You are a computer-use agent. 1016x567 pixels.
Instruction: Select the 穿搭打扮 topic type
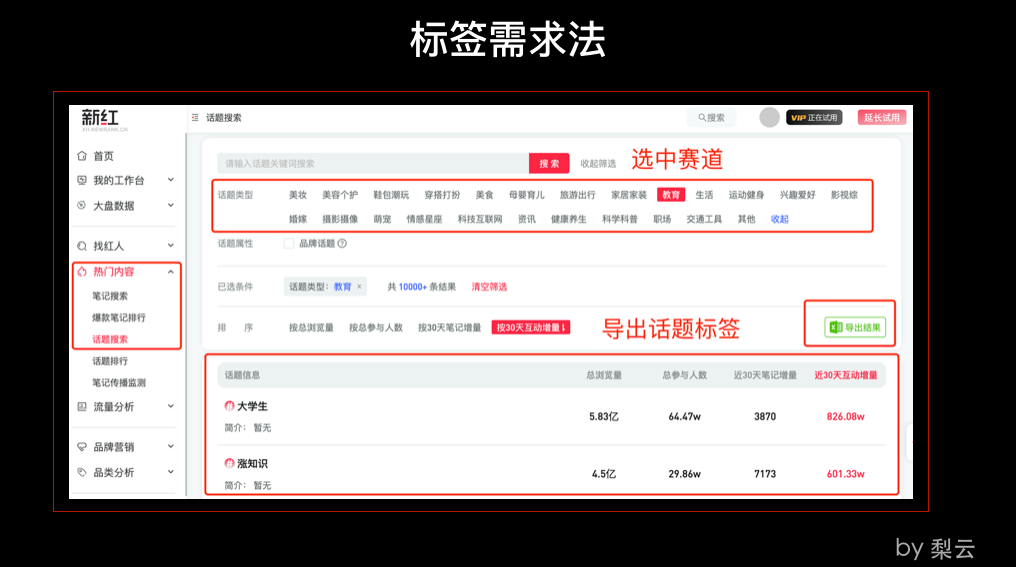pyautogui.click(x=443, y=194)
